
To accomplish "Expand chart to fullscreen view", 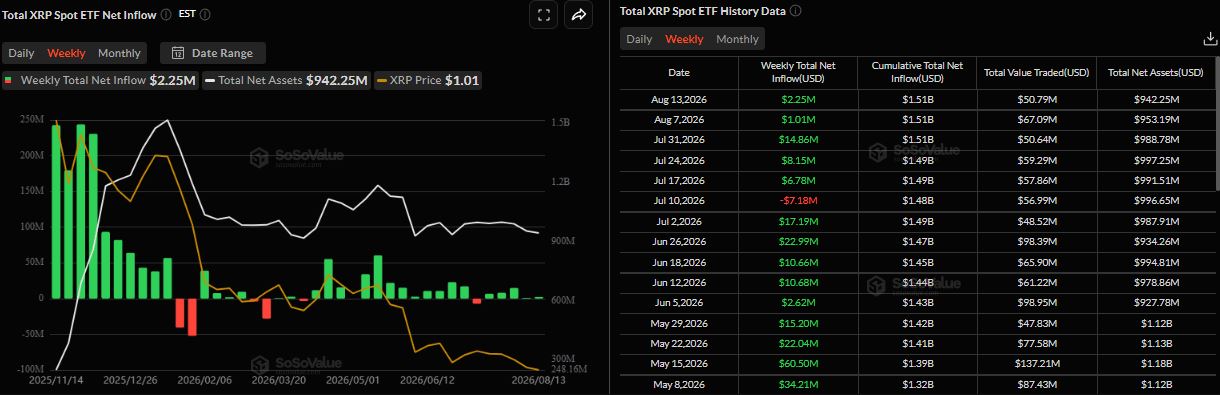I will [543, 15].
